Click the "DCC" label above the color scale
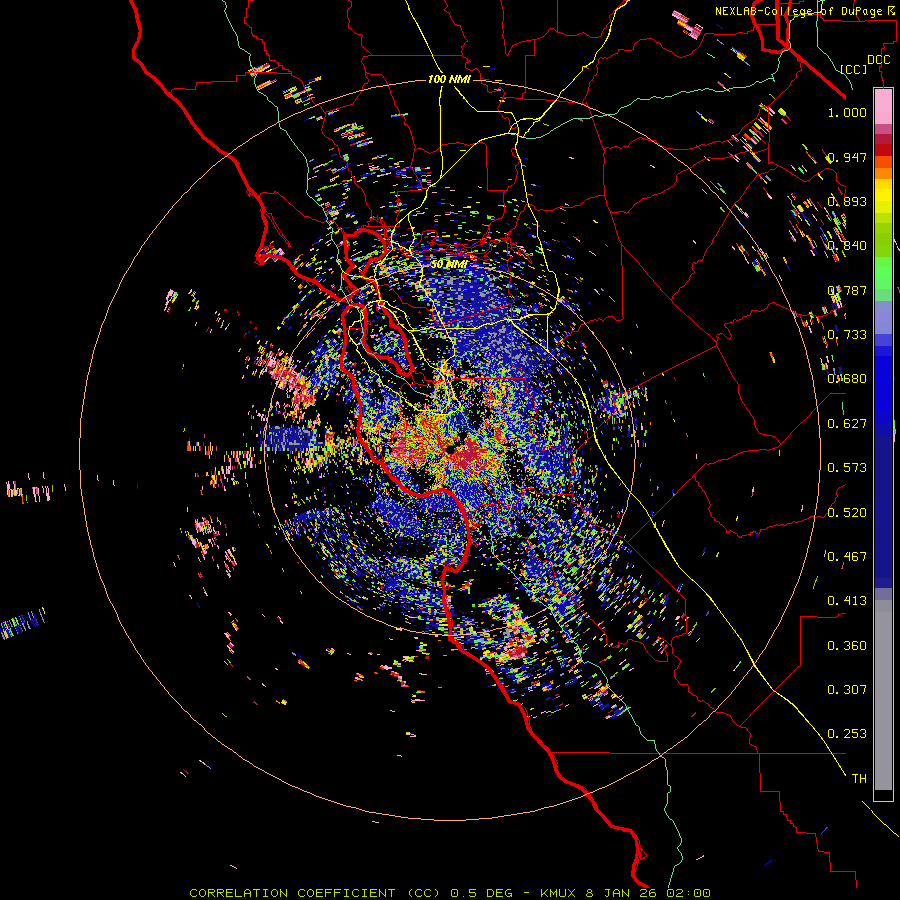 (x=878, y=60)
